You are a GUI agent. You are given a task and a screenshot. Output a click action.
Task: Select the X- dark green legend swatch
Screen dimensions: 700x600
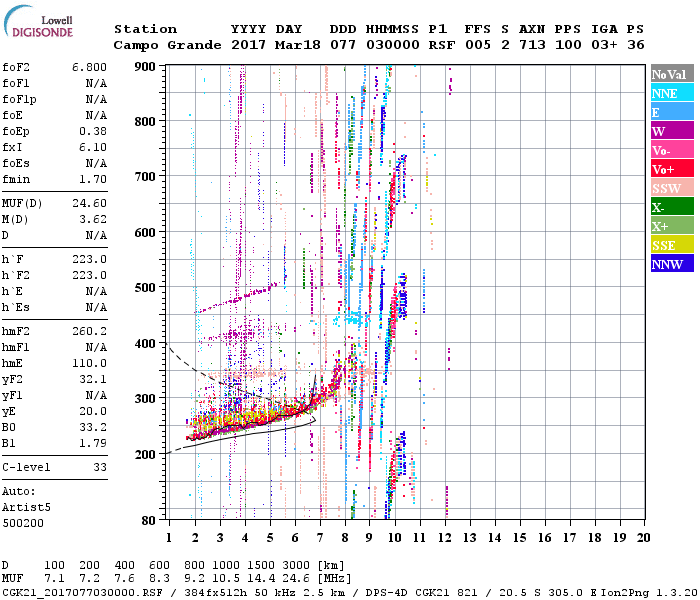click(x=672, y=207)
